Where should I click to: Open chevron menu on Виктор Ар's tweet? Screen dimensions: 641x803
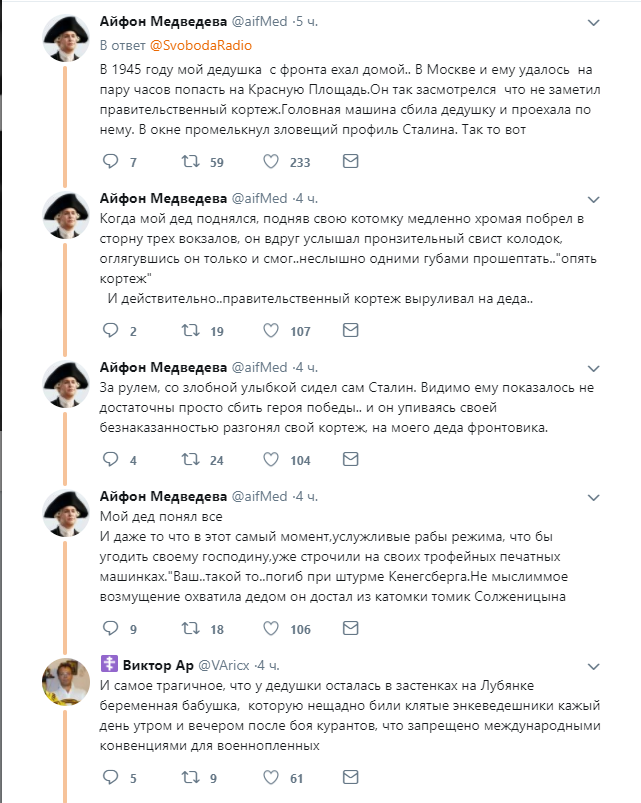tap(593, 667)
